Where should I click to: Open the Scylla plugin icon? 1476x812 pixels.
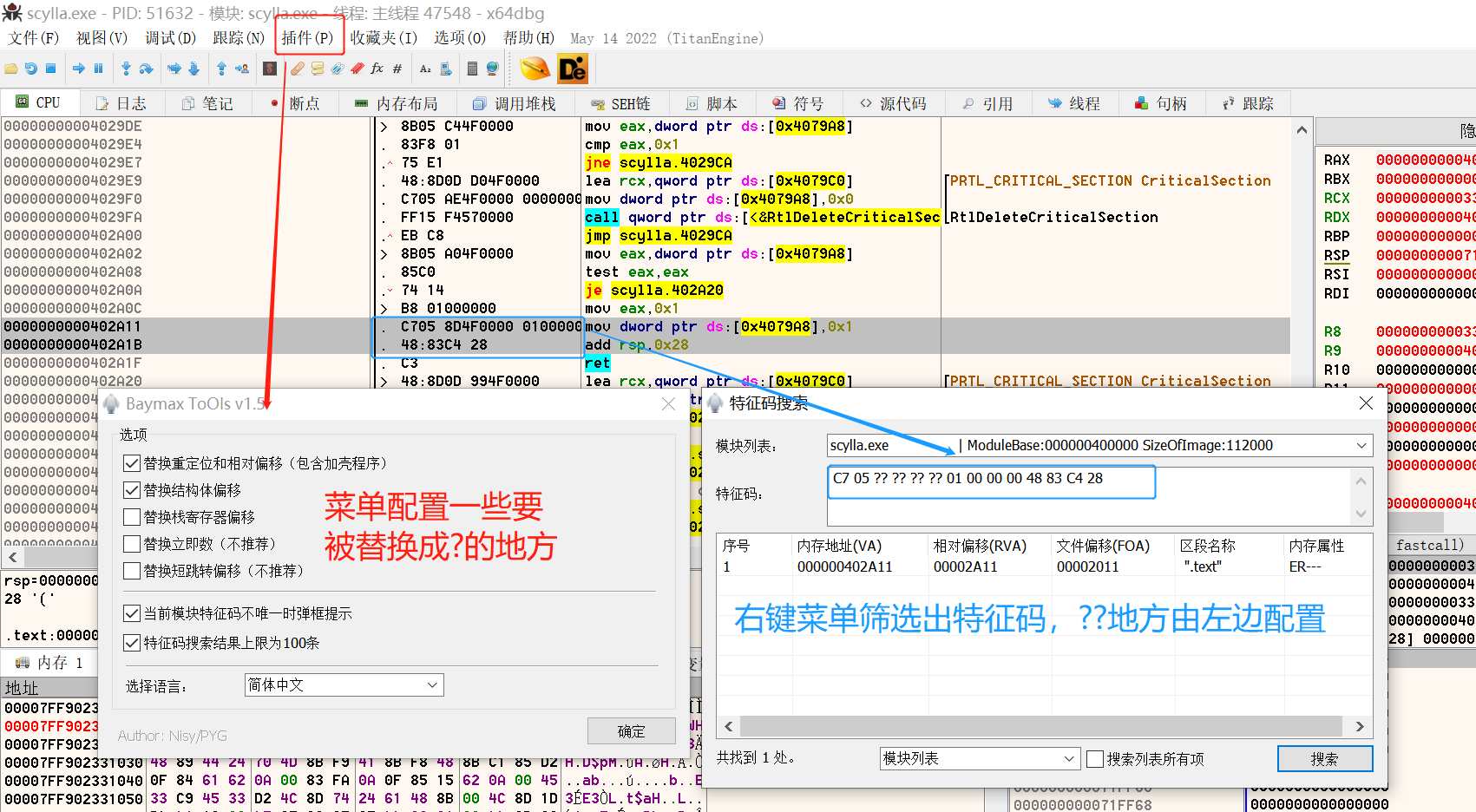tap(271, 69)
